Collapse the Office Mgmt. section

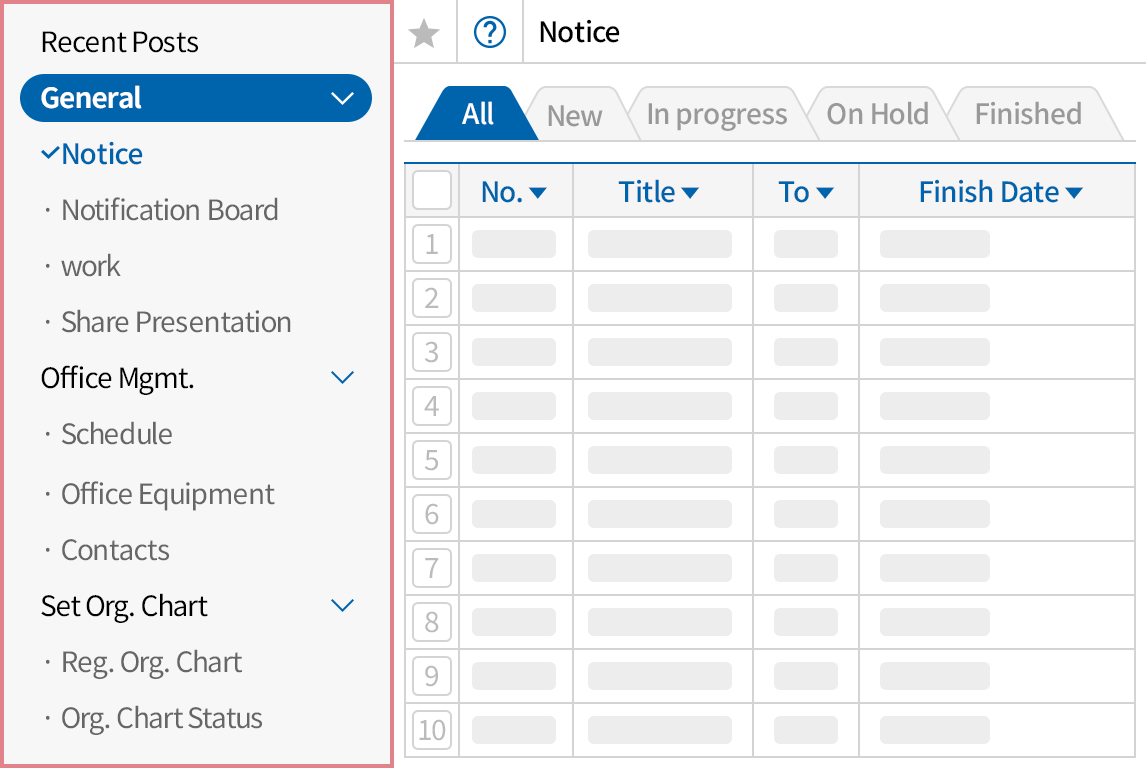pos(343,377)
